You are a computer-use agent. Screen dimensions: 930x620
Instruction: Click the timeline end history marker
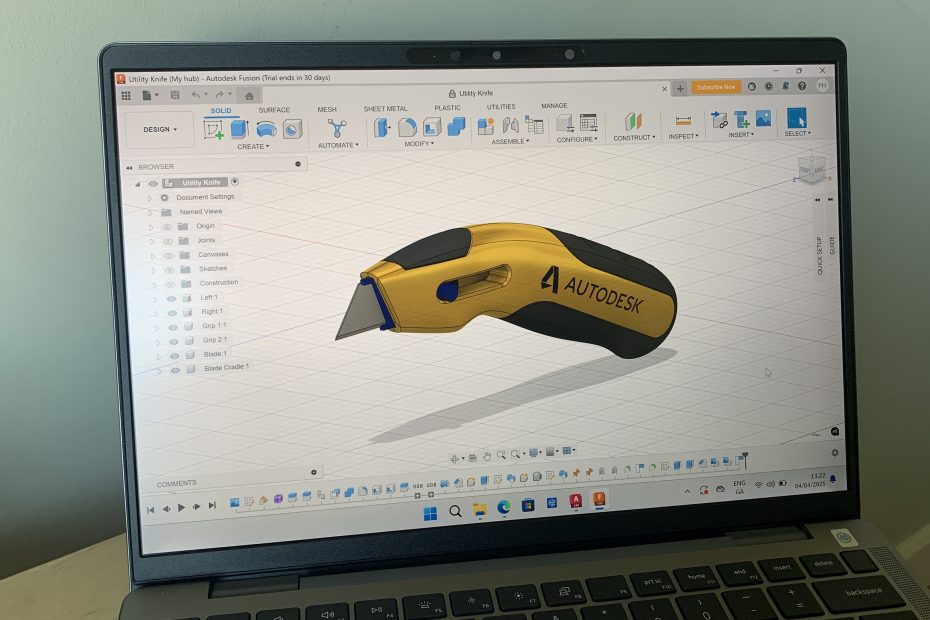click(x=744, y=459)
